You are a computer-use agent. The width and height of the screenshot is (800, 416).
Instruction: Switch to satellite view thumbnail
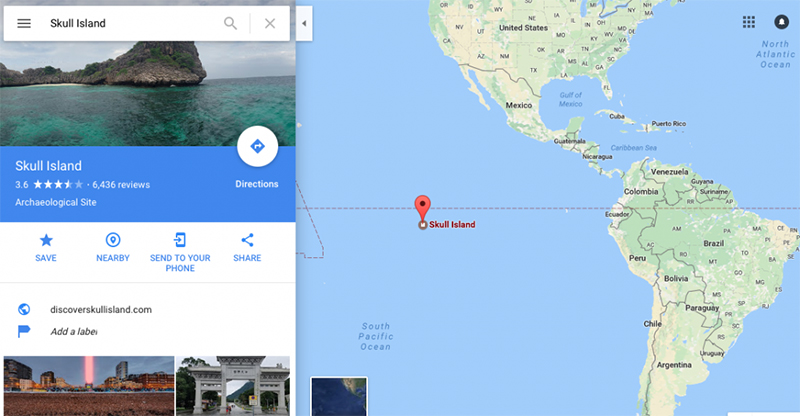339,397
